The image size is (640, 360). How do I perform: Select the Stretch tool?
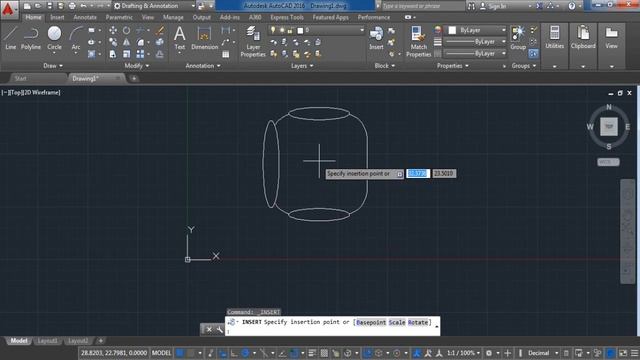(113, 54)
